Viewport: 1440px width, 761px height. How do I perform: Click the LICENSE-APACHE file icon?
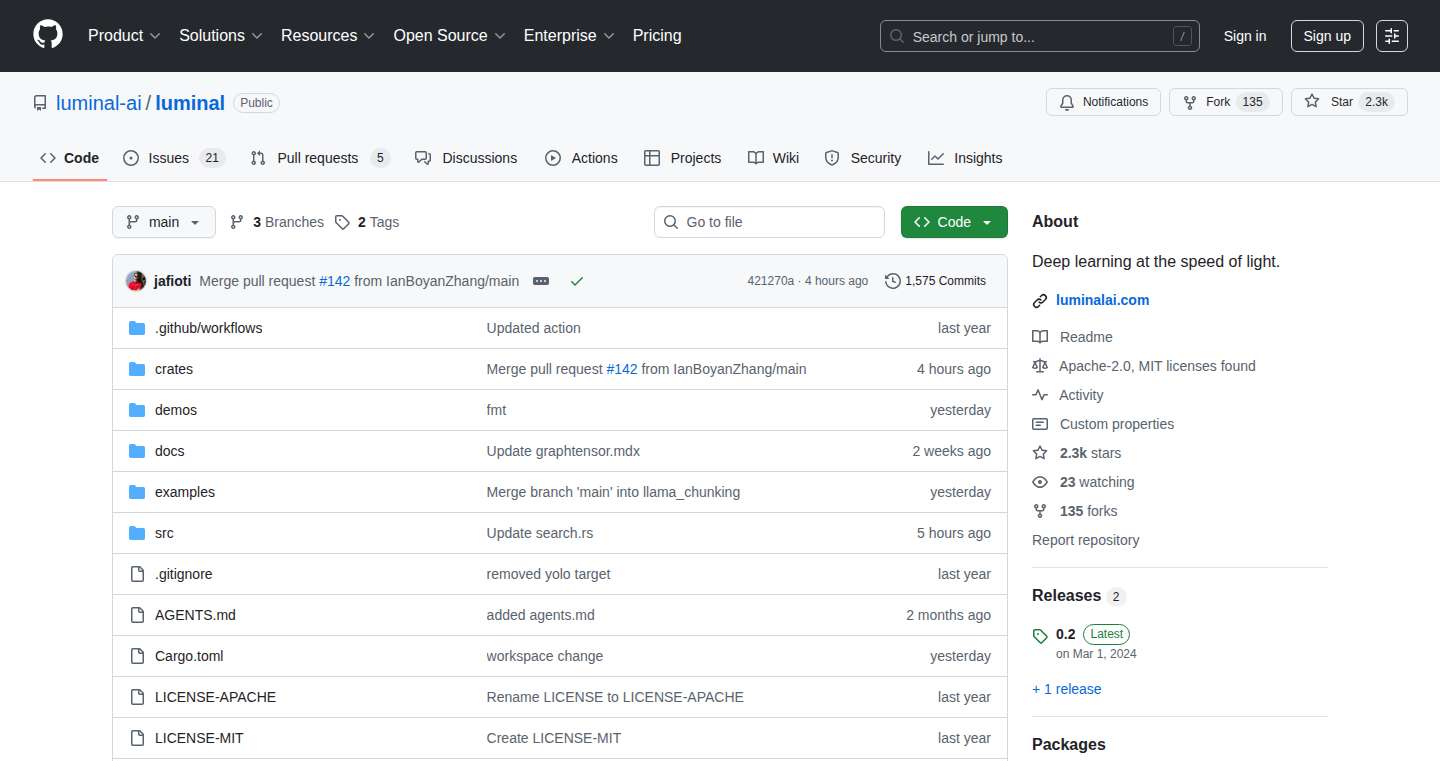click(137, 697)
